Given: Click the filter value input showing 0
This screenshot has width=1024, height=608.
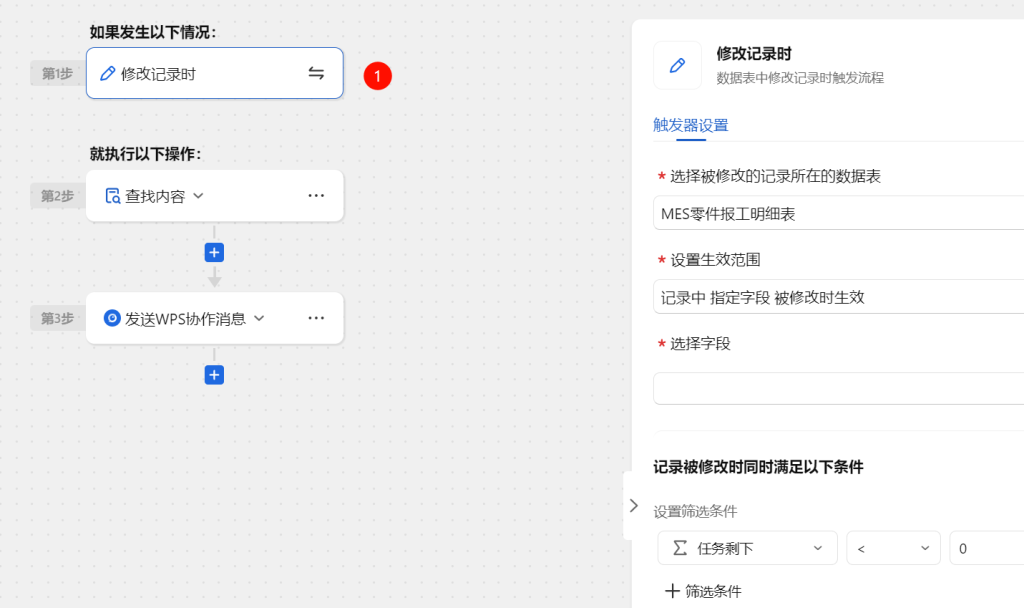Looking at the screenshot, I should [987, 548].
